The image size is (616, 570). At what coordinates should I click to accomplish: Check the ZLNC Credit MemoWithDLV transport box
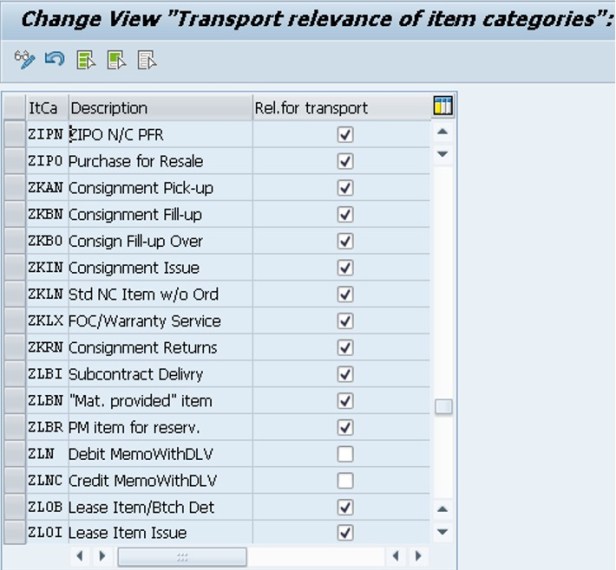[x=345, y=481]
